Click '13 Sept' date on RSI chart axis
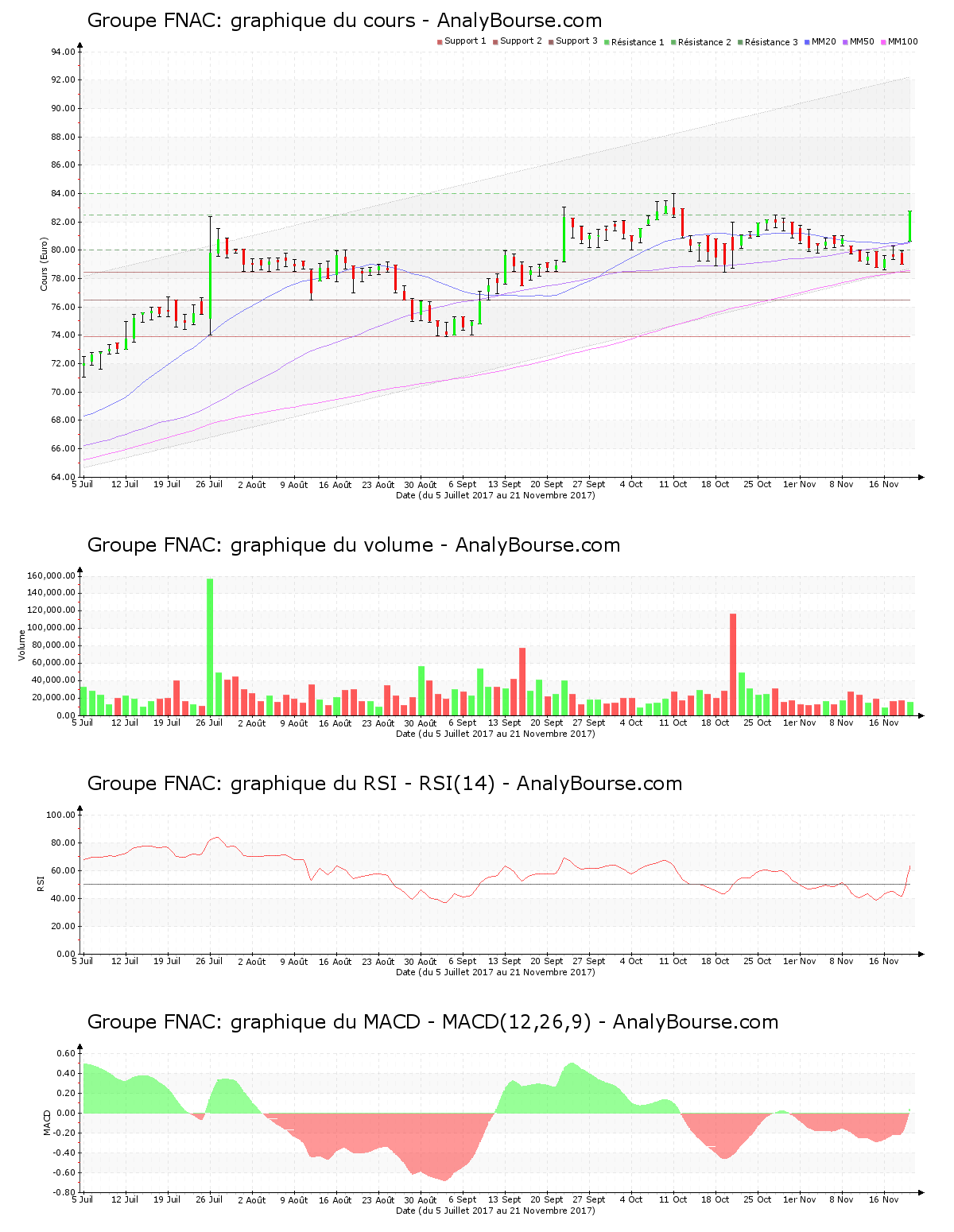954x1232 pixels. [x=504, y=961]
